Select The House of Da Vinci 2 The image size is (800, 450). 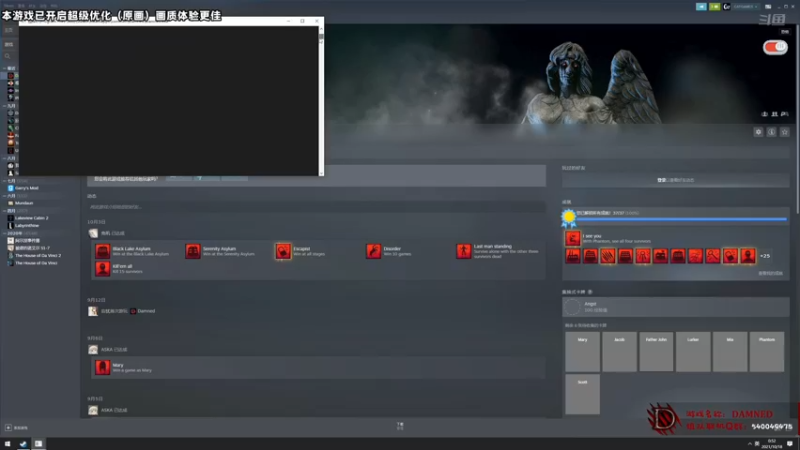tap(38, 256)
